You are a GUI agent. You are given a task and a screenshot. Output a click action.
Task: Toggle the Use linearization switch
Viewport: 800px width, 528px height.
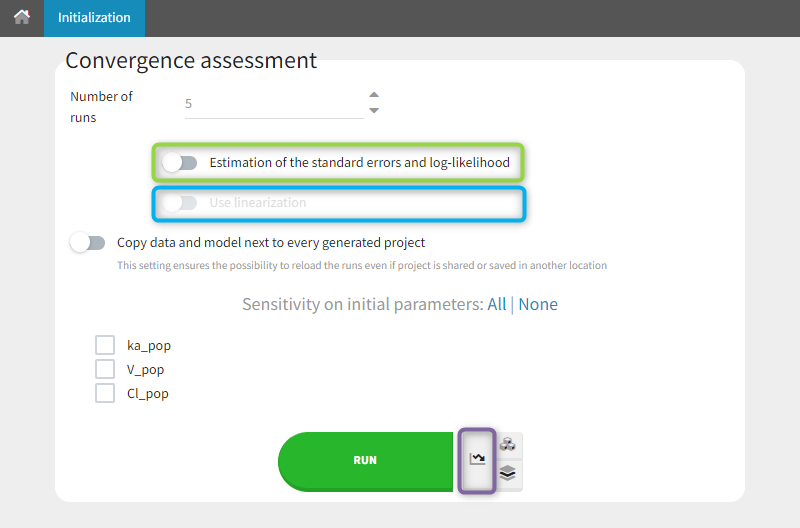click(x=181, y=203)
